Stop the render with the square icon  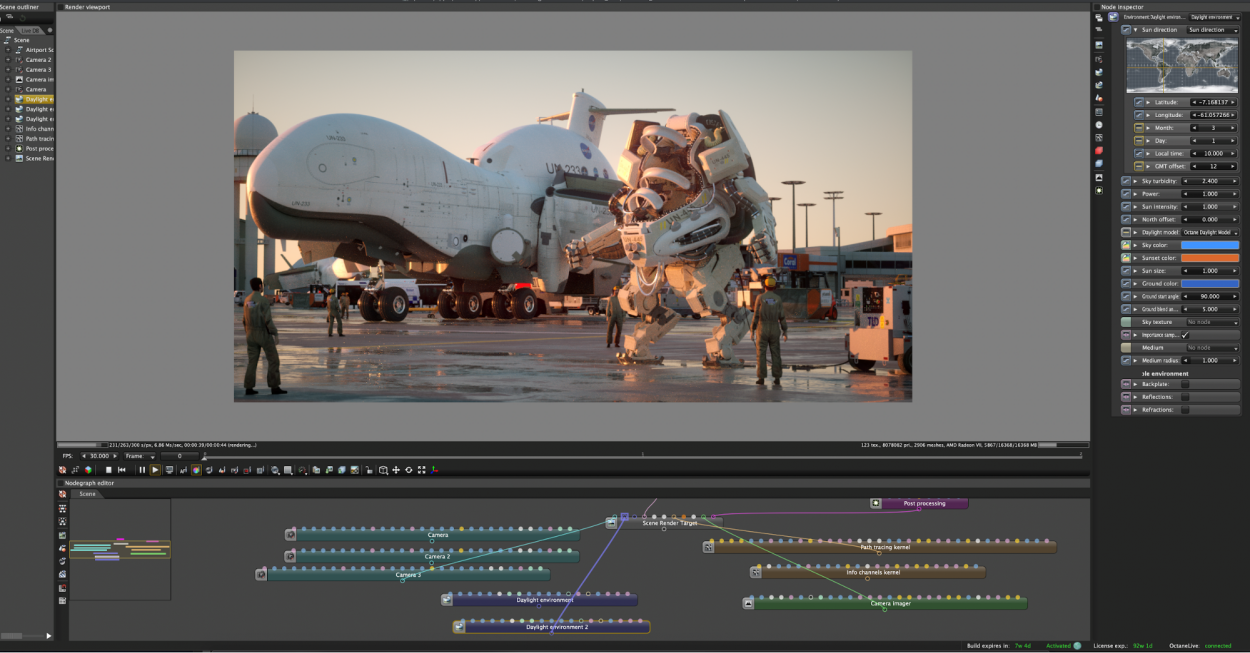(108, 470)
